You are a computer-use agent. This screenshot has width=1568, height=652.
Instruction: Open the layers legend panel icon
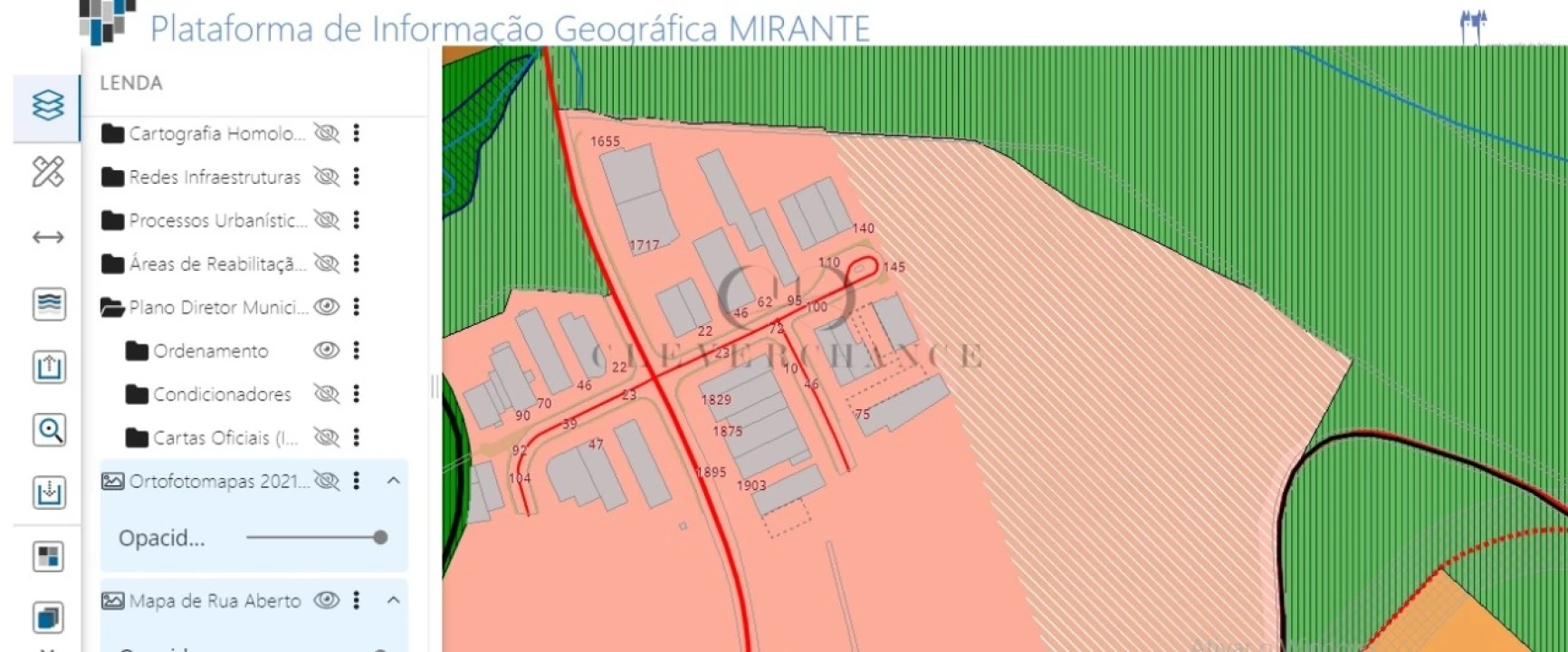[x=48, y=105]
